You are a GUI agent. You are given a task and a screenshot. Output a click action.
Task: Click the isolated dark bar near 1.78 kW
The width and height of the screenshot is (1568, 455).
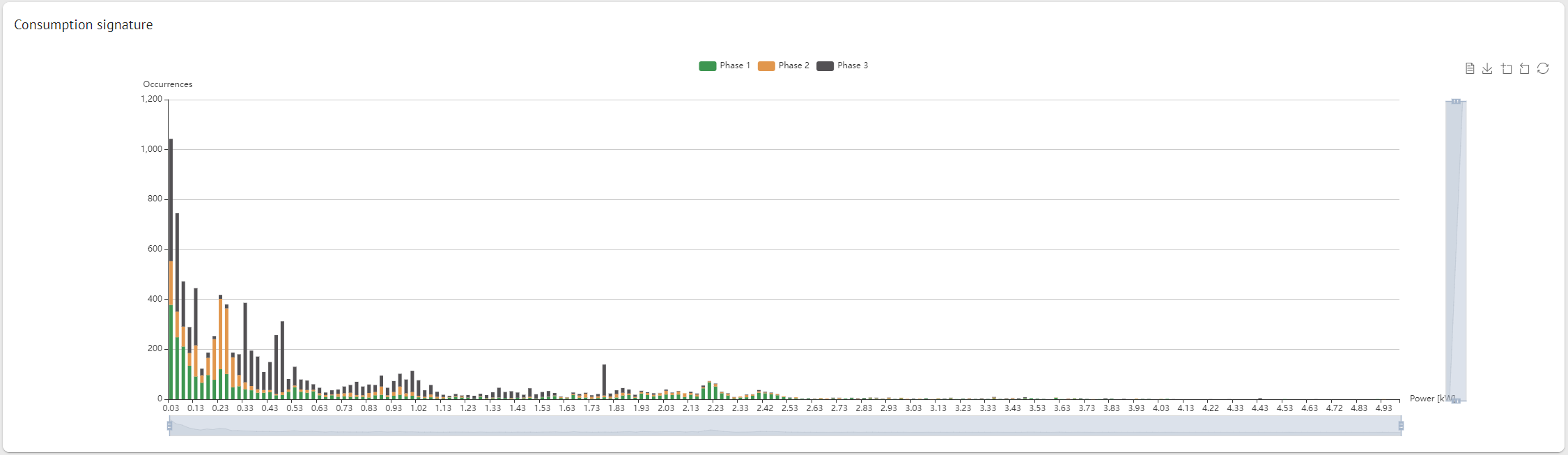(x=604, y=381)
